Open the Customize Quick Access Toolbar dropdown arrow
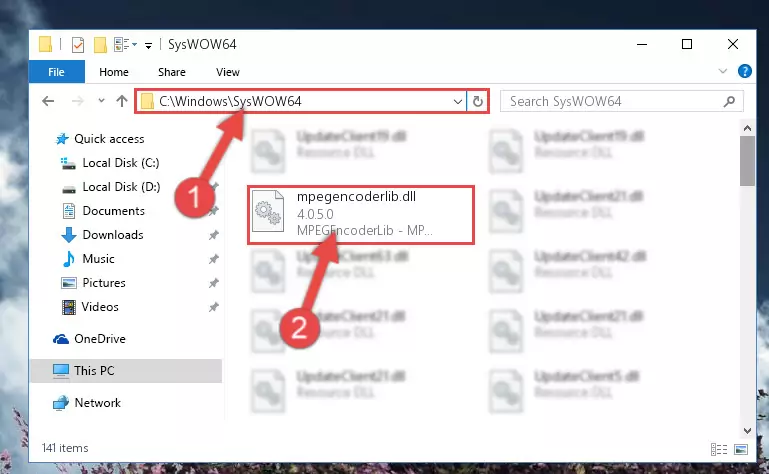769x474 pixels. click(x=148, y=46)
